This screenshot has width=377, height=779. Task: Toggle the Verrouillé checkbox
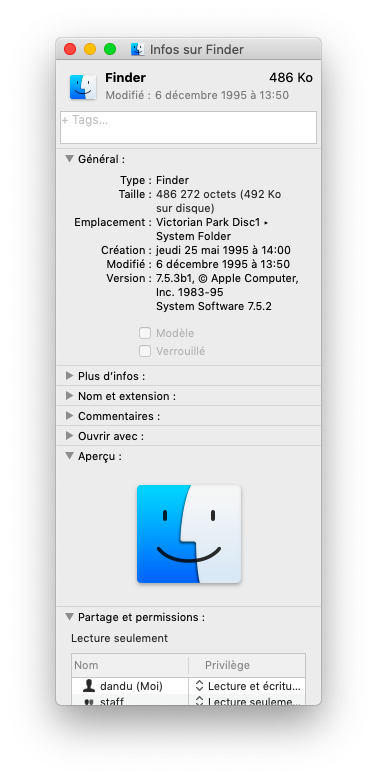[x=145, y=351]
